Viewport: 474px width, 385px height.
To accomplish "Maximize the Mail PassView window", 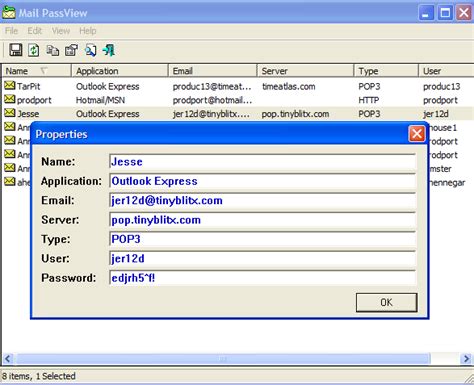I will 445,13.
